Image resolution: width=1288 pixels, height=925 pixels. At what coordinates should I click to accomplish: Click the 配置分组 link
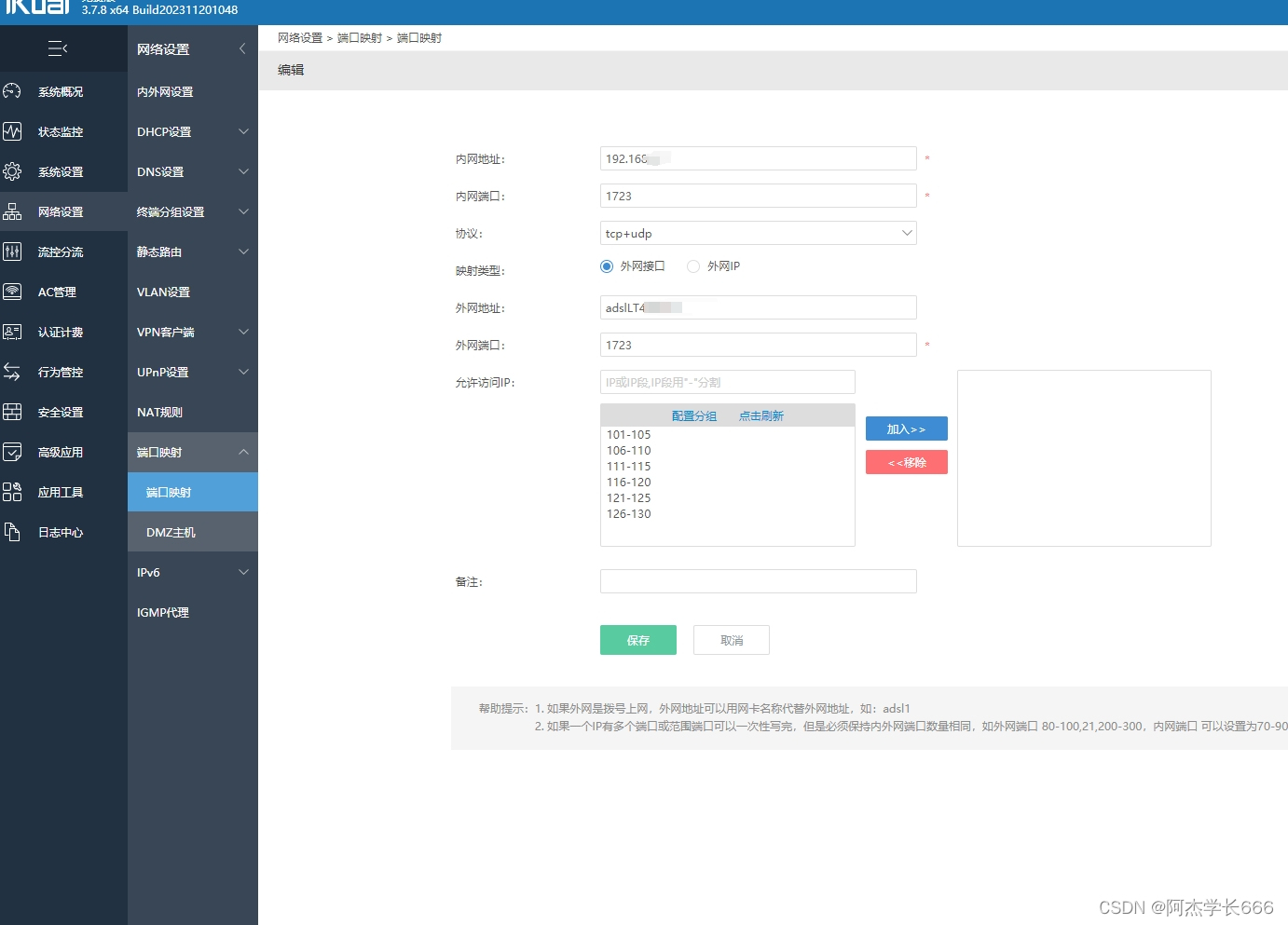tap(694, 415)
